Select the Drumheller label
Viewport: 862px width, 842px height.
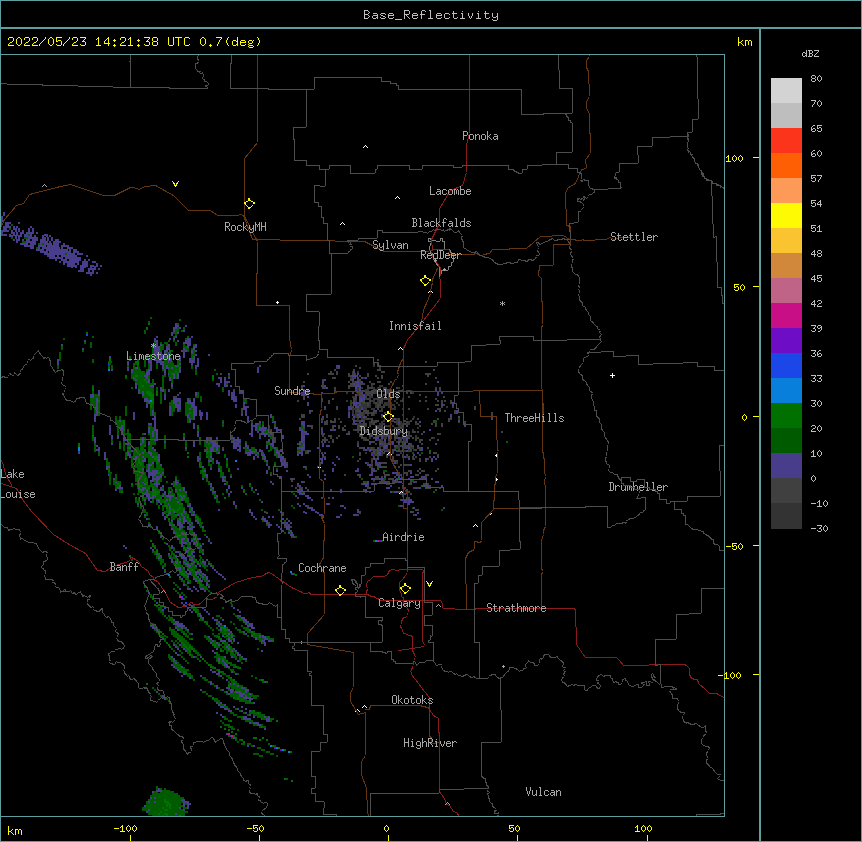638,487
